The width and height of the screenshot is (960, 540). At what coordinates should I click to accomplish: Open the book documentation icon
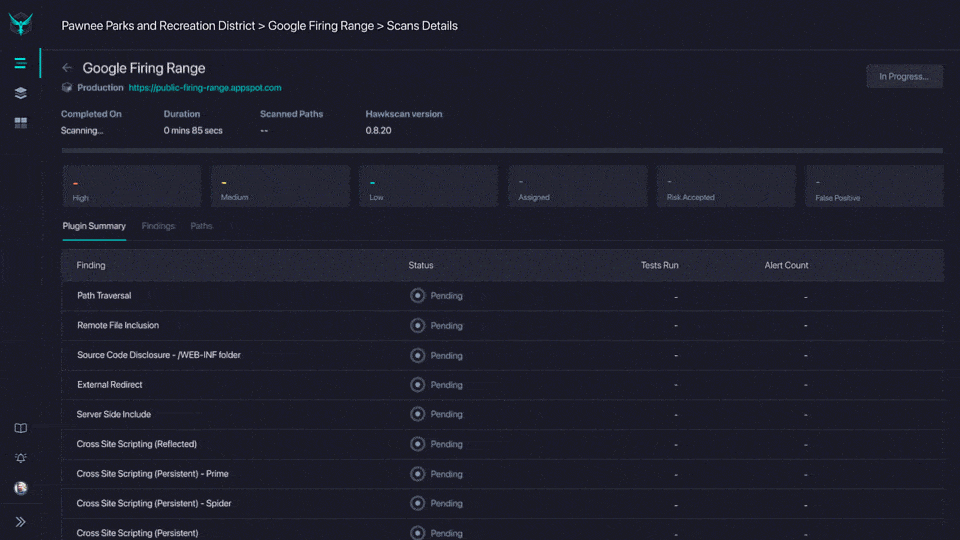pos(21,428)
